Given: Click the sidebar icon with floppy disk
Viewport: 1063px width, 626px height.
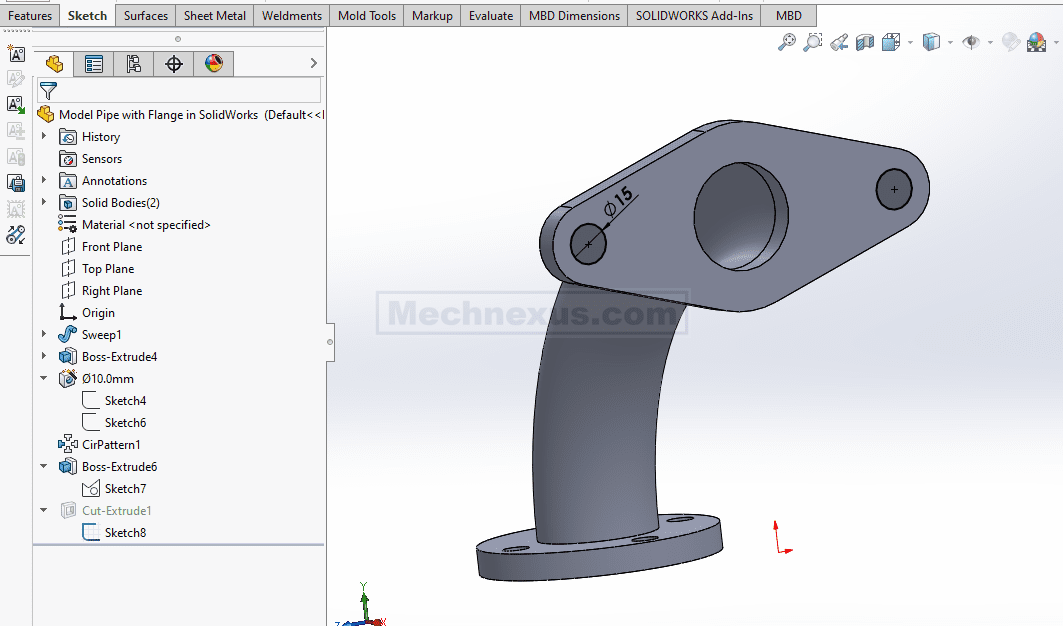Looking at the screenshot, I should pos(16,183).
